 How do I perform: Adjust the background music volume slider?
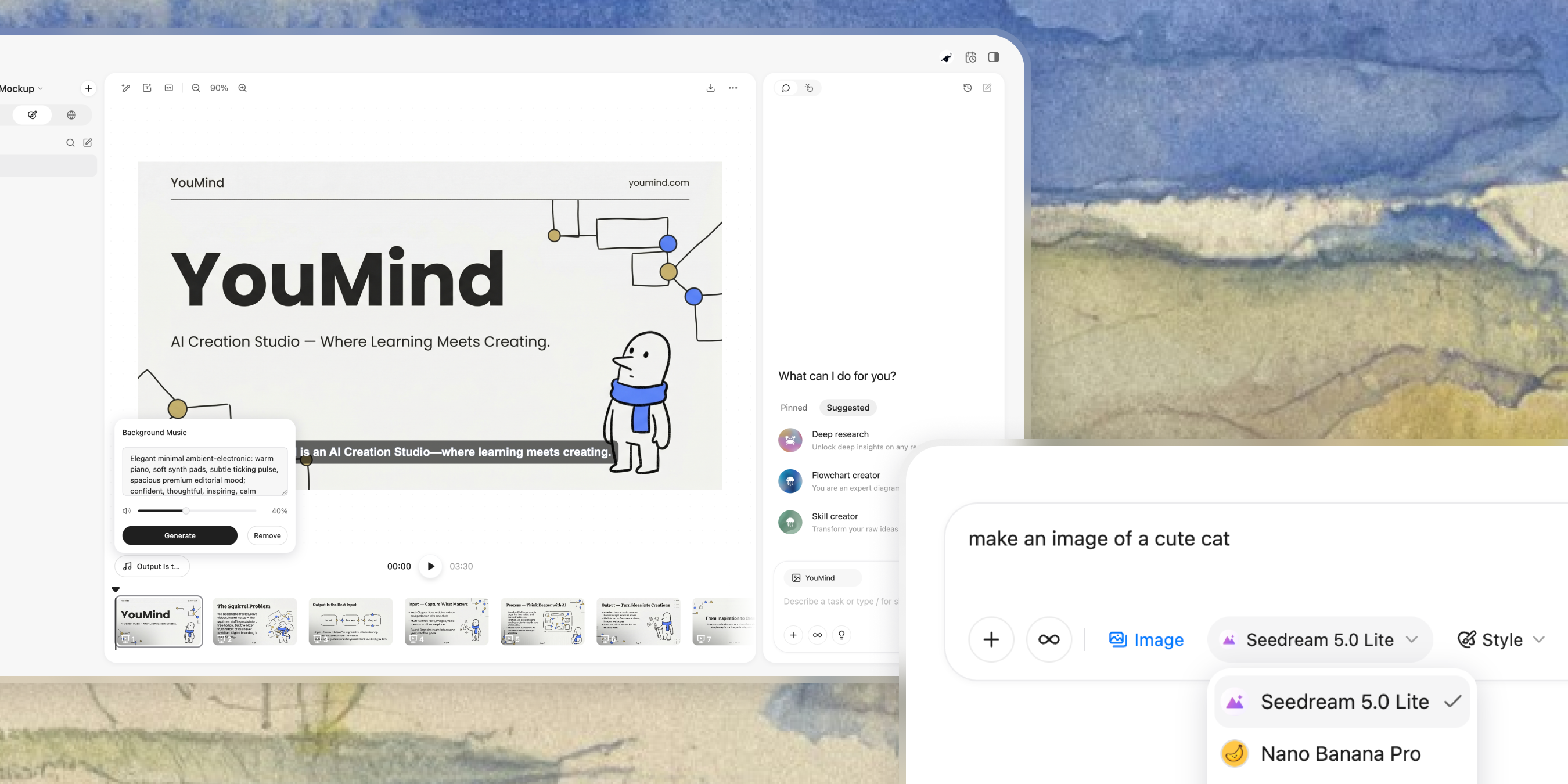197,510
